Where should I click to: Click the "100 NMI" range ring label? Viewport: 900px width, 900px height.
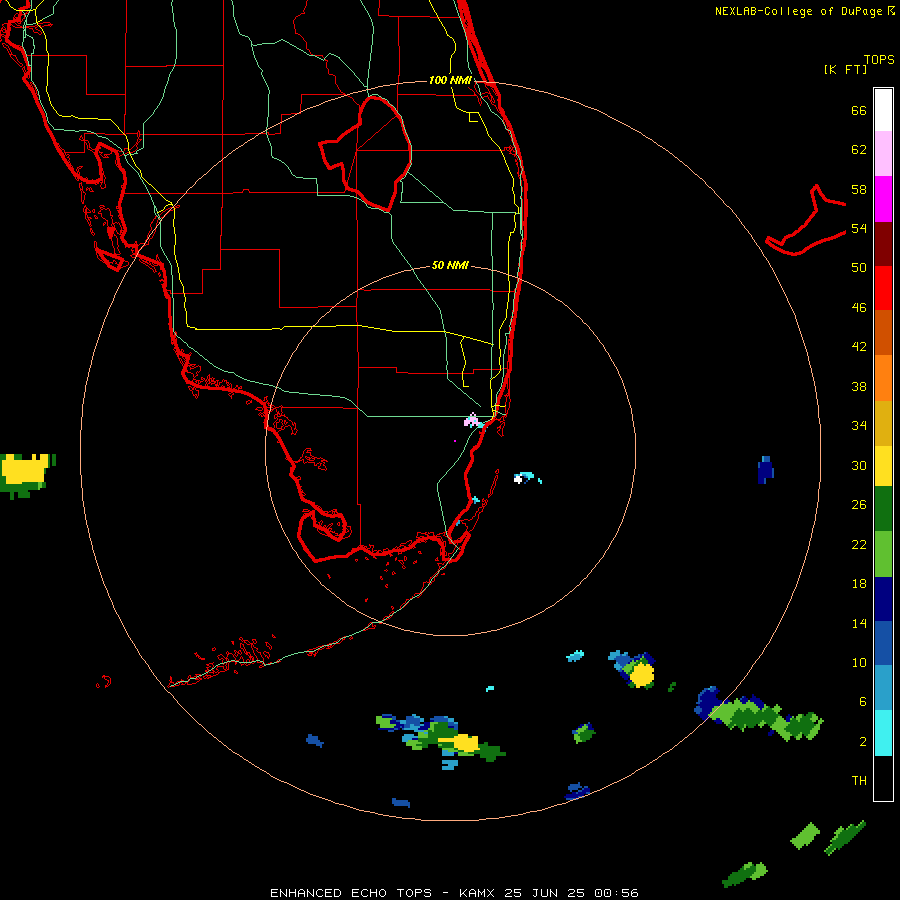tap(450, 80)
